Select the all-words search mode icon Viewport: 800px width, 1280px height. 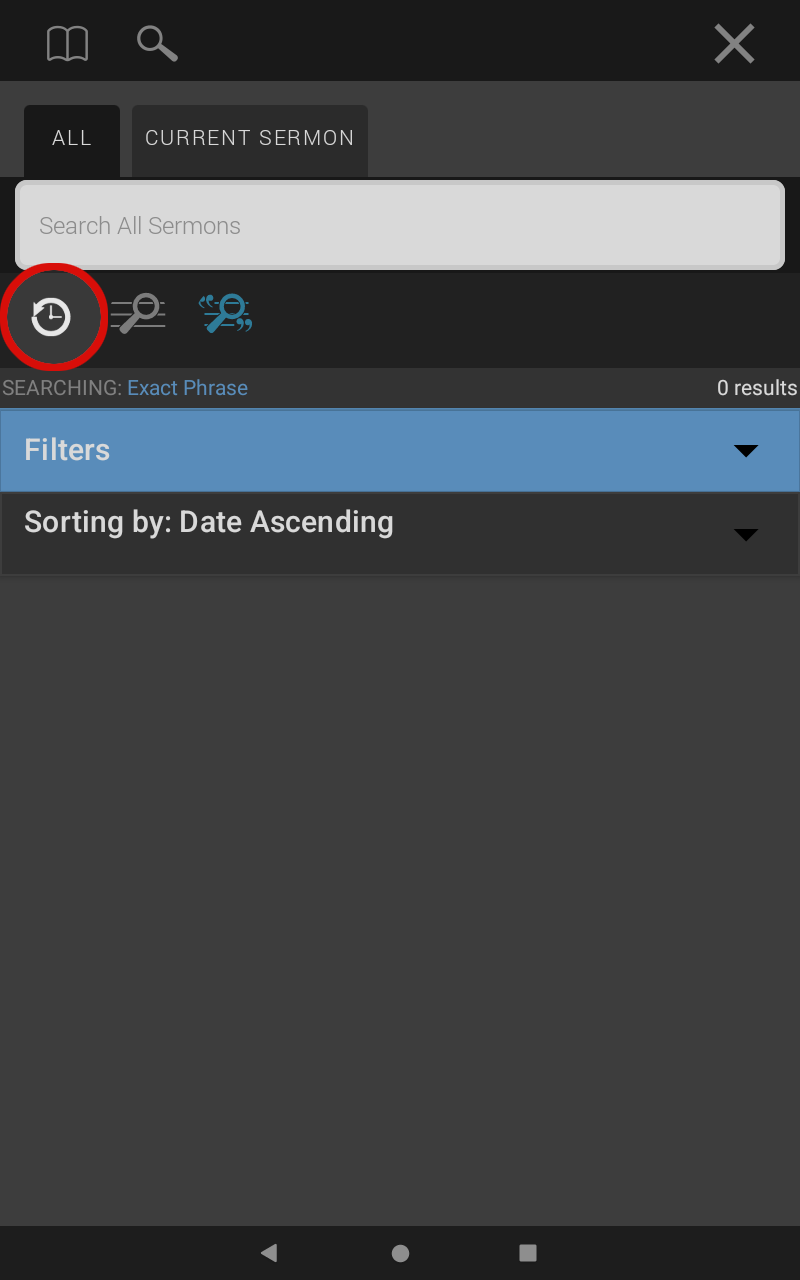(x=138, y=313)
